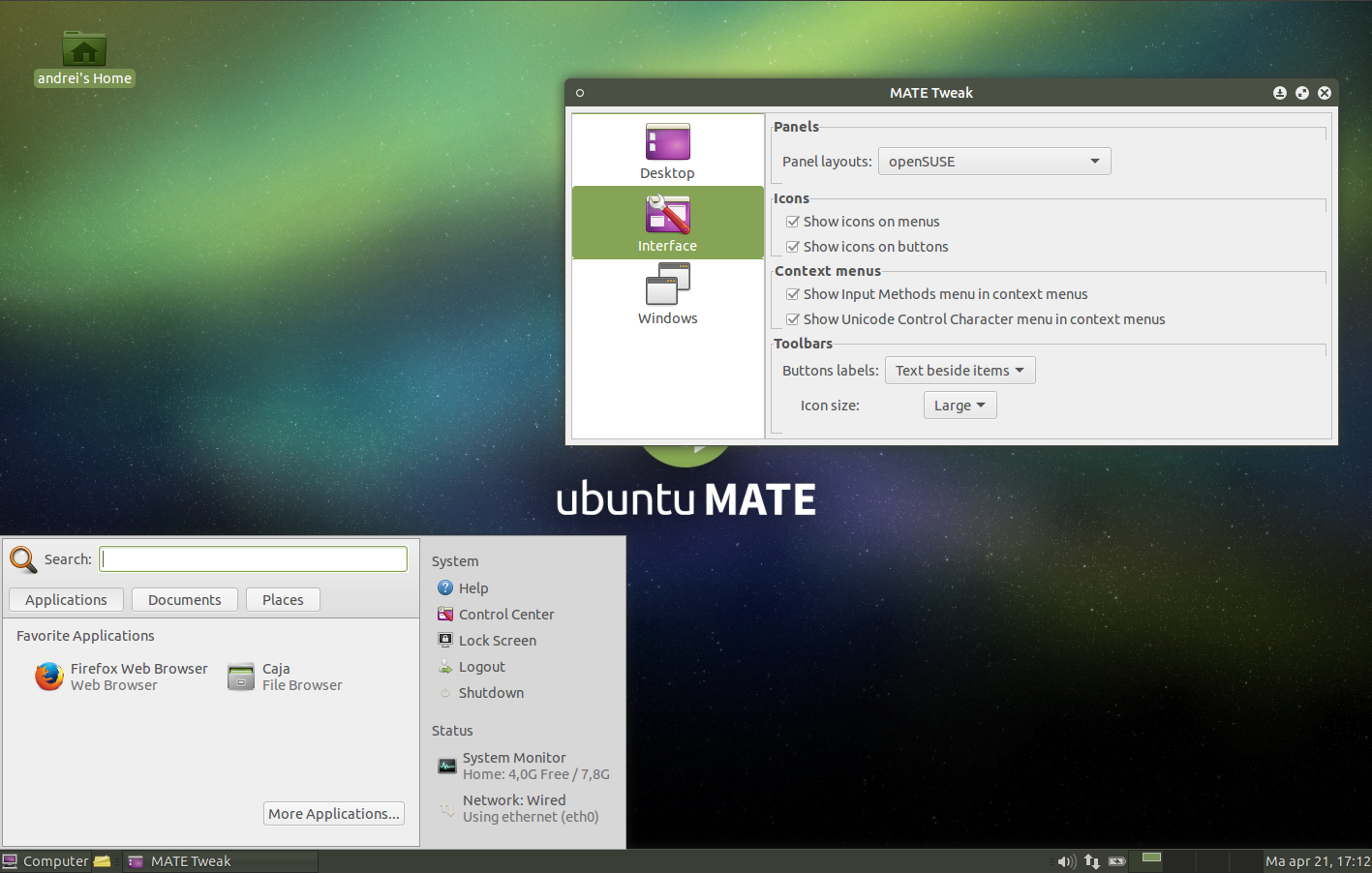Click the More Applications button
Image resolution: width=1372 pixels, height=873 pixels.
333,813
